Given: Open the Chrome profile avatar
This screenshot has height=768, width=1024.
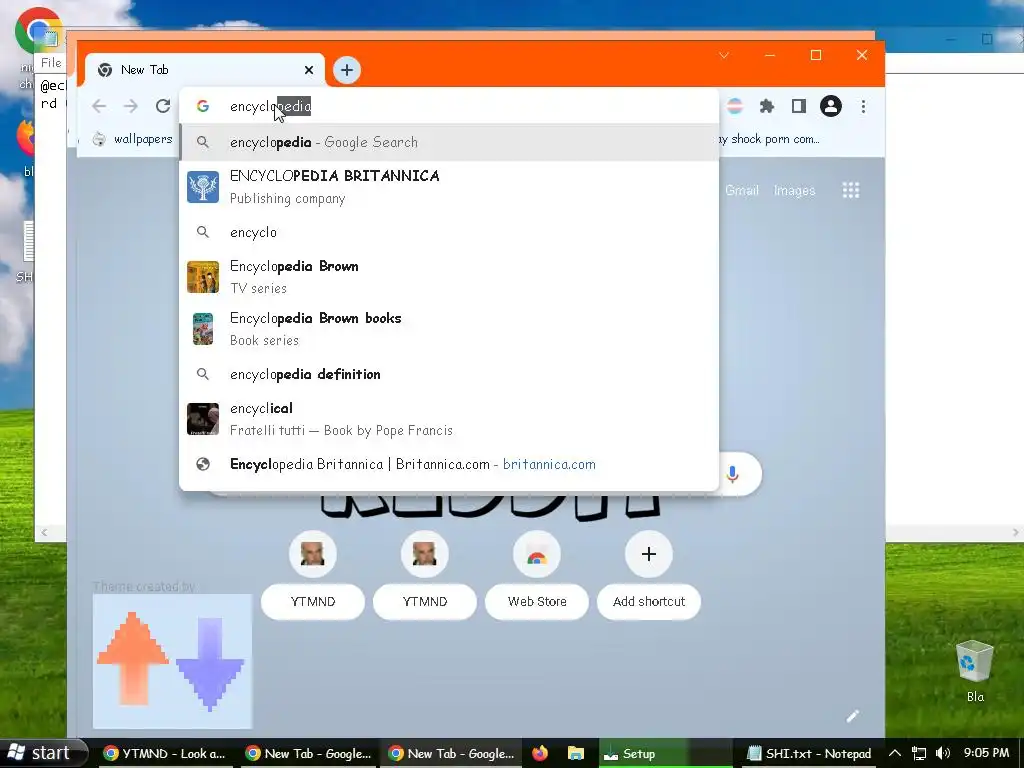Looking at the screenshot, I should 831,106.
